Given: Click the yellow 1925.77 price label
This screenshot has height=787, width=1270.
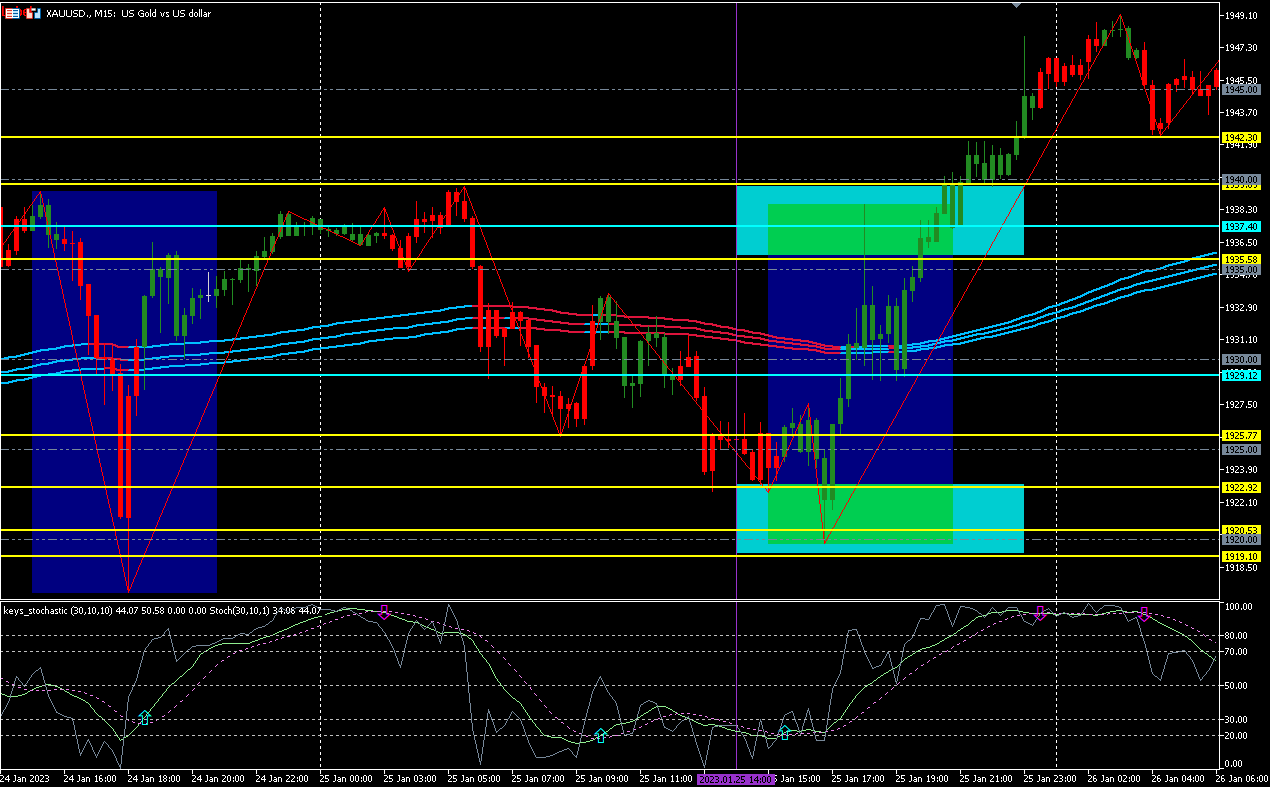Looking at the screenshot, I should (1240, 436).
